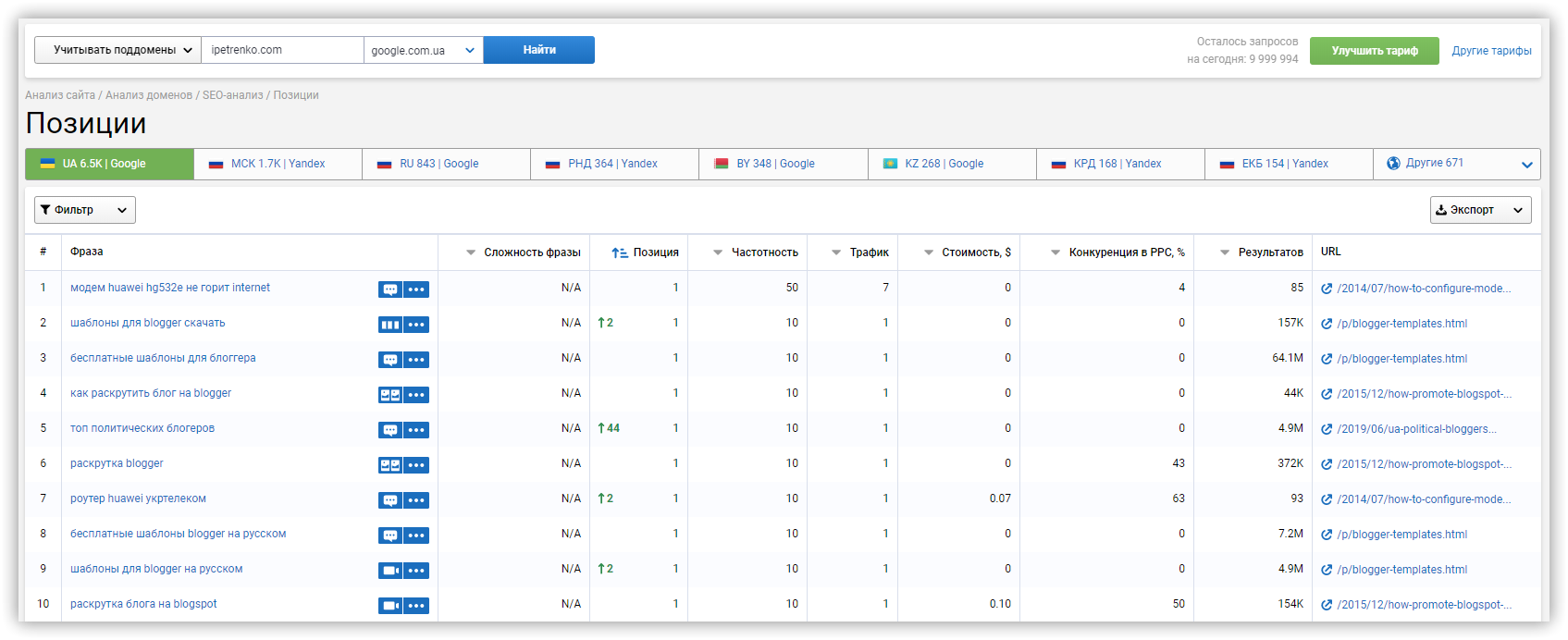This screenshot has width=1568, height=640.
Task: Click snippet icon for 'бесплатные шаблоны blogger на русском'
Action: point(390,535)
